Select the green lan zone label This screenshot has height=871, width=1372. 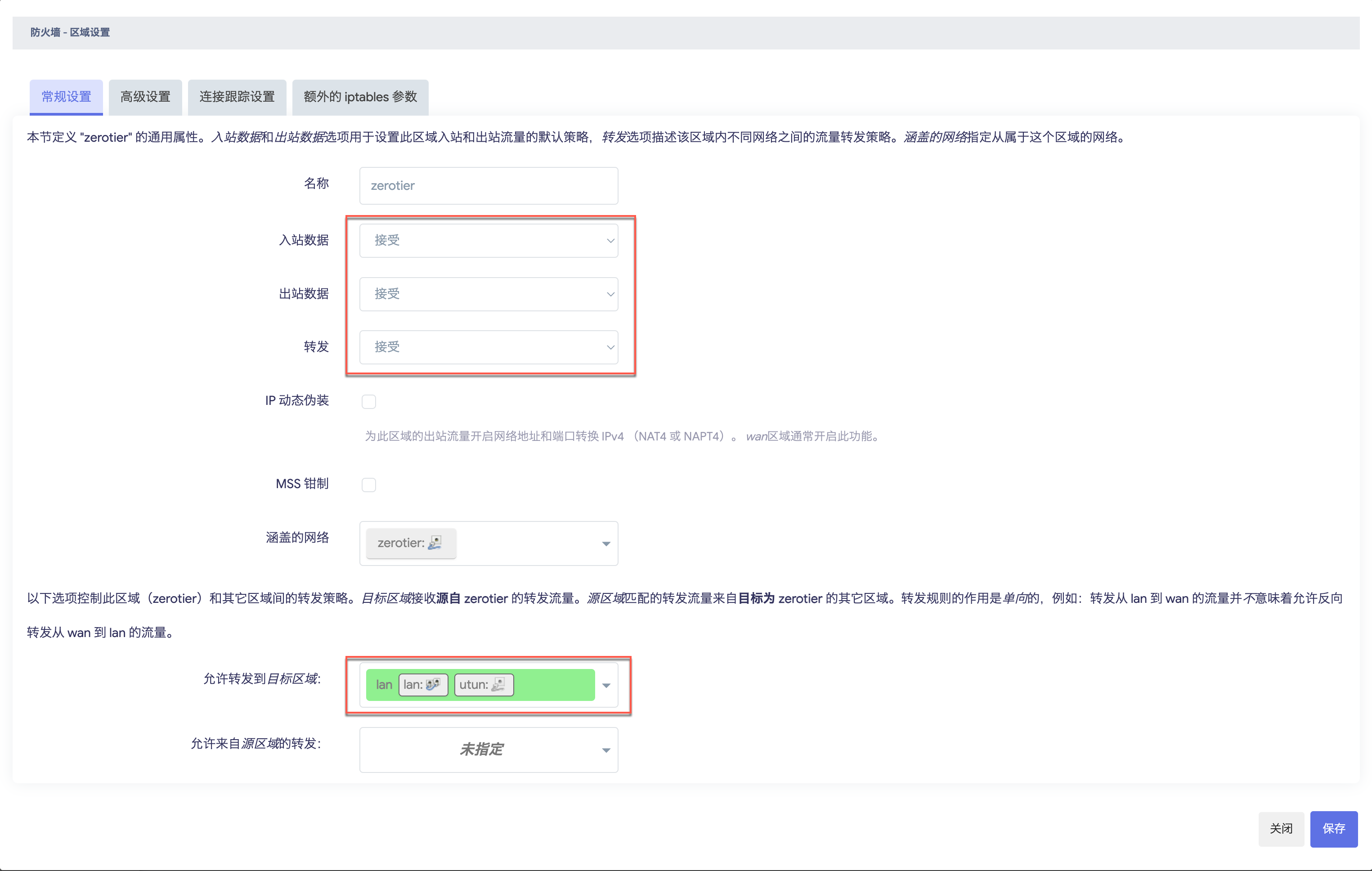click(x=384, y=685)
